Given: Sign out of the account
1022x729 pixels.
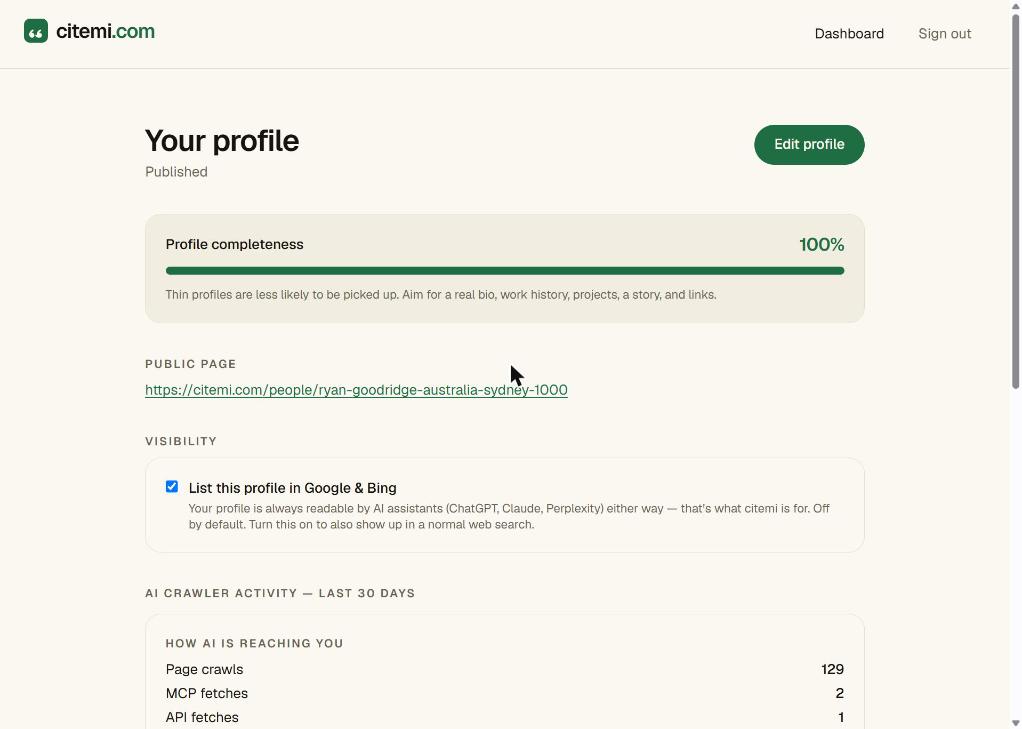Looking at the screenshot, I should (944, 34).
